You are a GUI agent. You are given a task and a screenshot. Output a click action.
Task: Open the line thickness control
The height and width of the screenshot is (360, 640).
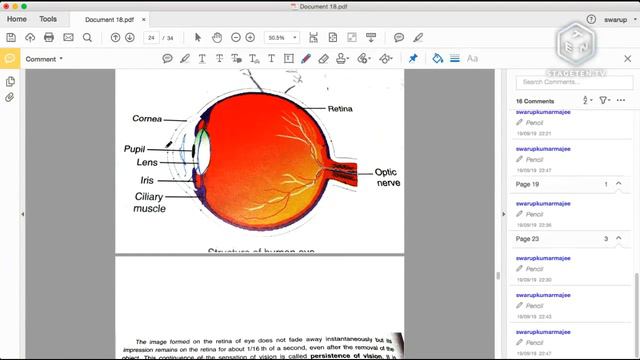click(x=455, y=58)
